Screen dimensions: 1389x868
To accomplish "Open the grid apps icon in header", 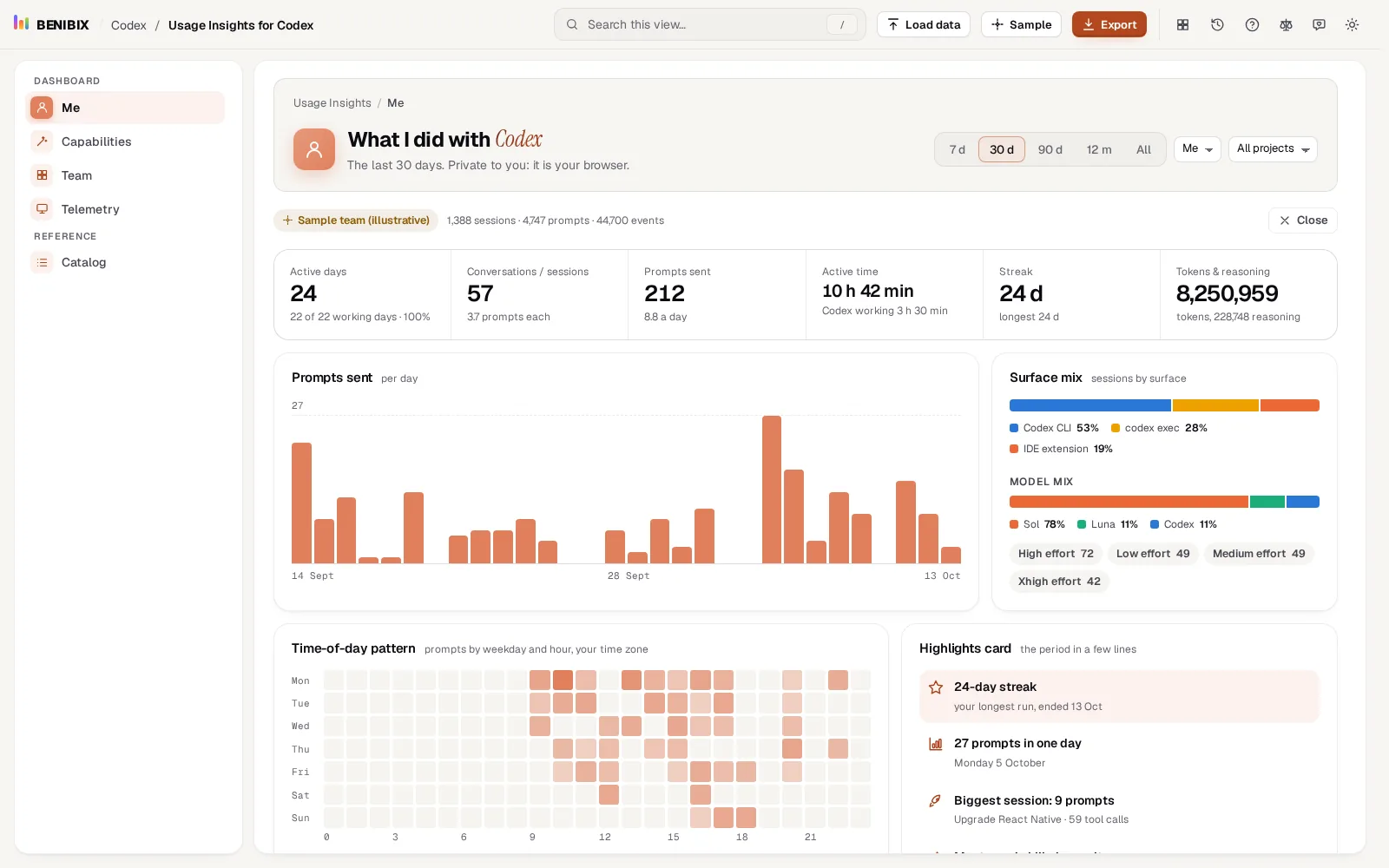I will [1182, 25].
